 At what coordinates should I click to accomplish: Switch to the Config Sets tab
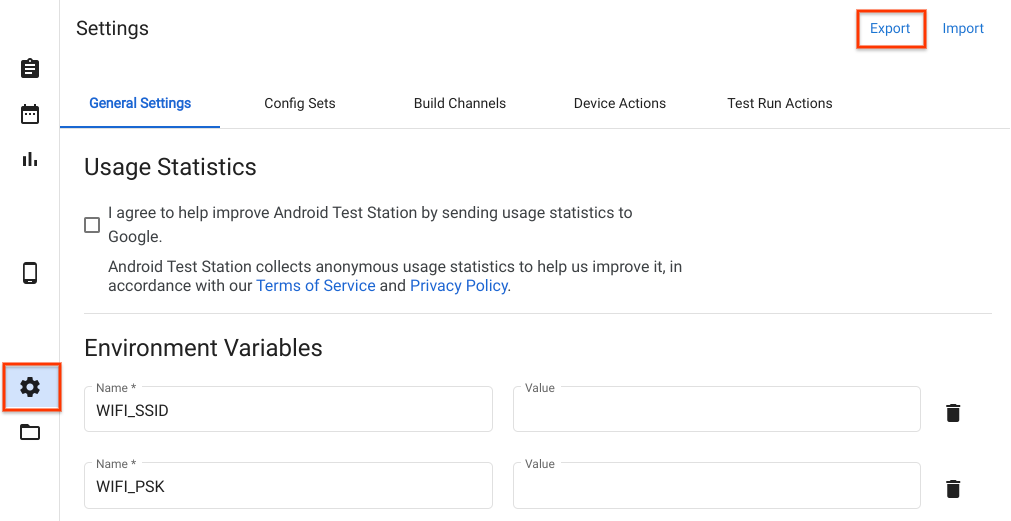coord(300,103)
